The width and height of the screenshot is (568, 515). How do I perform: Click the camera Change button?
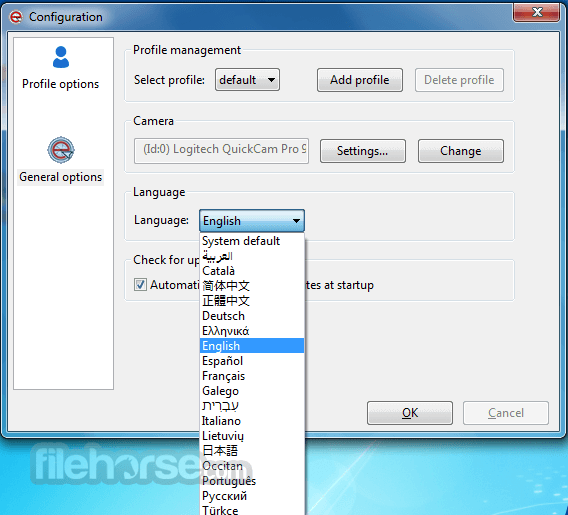(x=461, y=151)
